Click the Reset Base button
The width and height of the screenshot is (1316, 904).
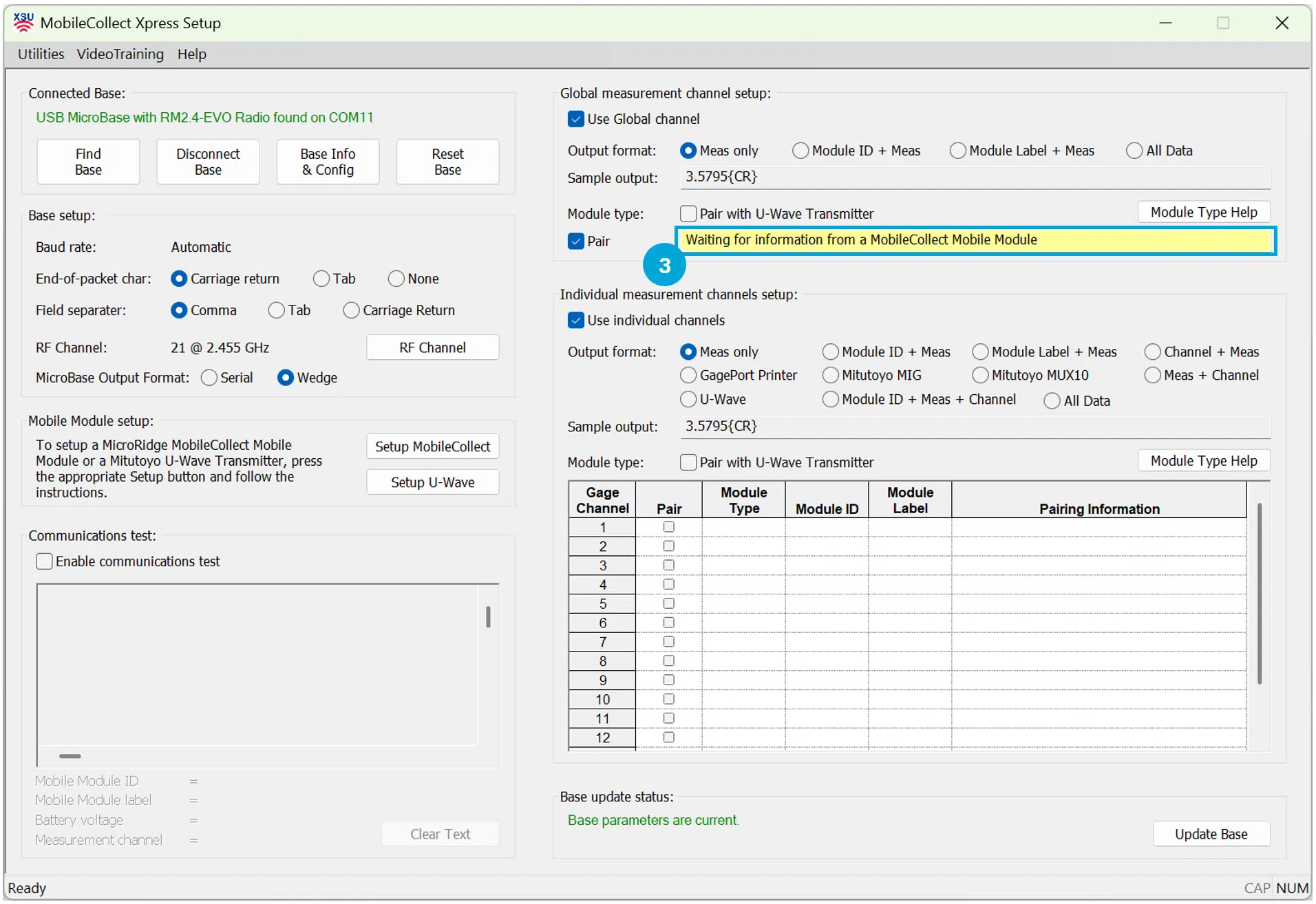[x=447, y=162]
